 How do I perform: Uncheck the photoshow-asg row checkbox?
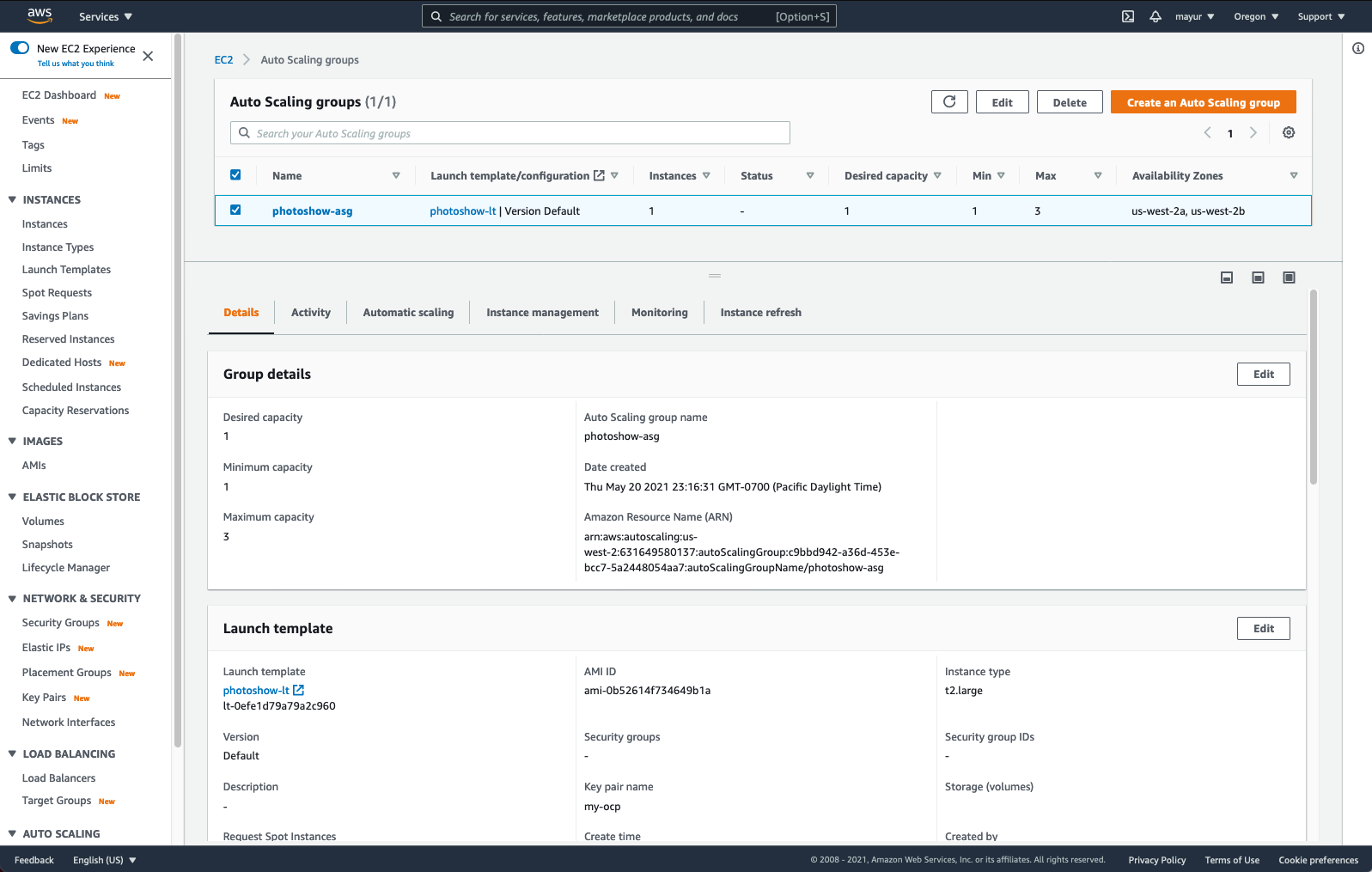(235, 210)
